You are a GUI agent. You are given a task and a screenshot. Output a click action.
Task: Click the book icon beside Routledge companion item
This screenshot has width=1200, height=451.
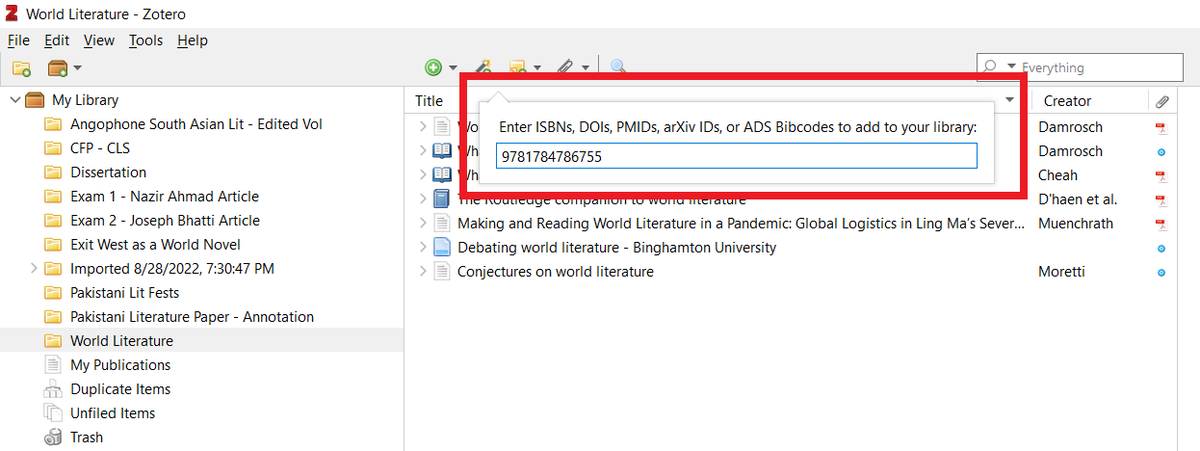(x=442, y=199)
